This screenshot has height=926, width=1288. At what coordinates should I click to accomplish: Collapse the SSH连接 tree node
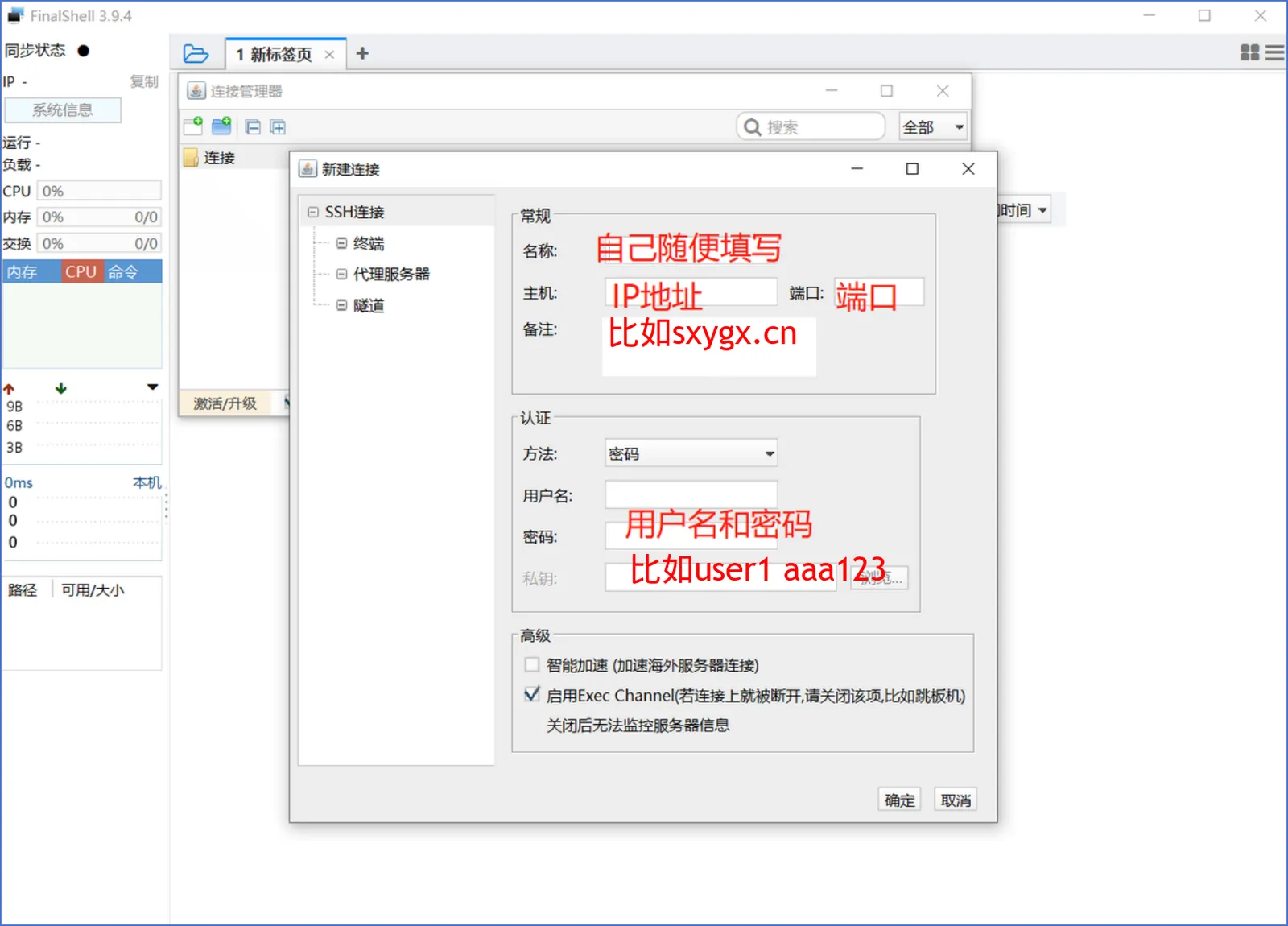313,213
